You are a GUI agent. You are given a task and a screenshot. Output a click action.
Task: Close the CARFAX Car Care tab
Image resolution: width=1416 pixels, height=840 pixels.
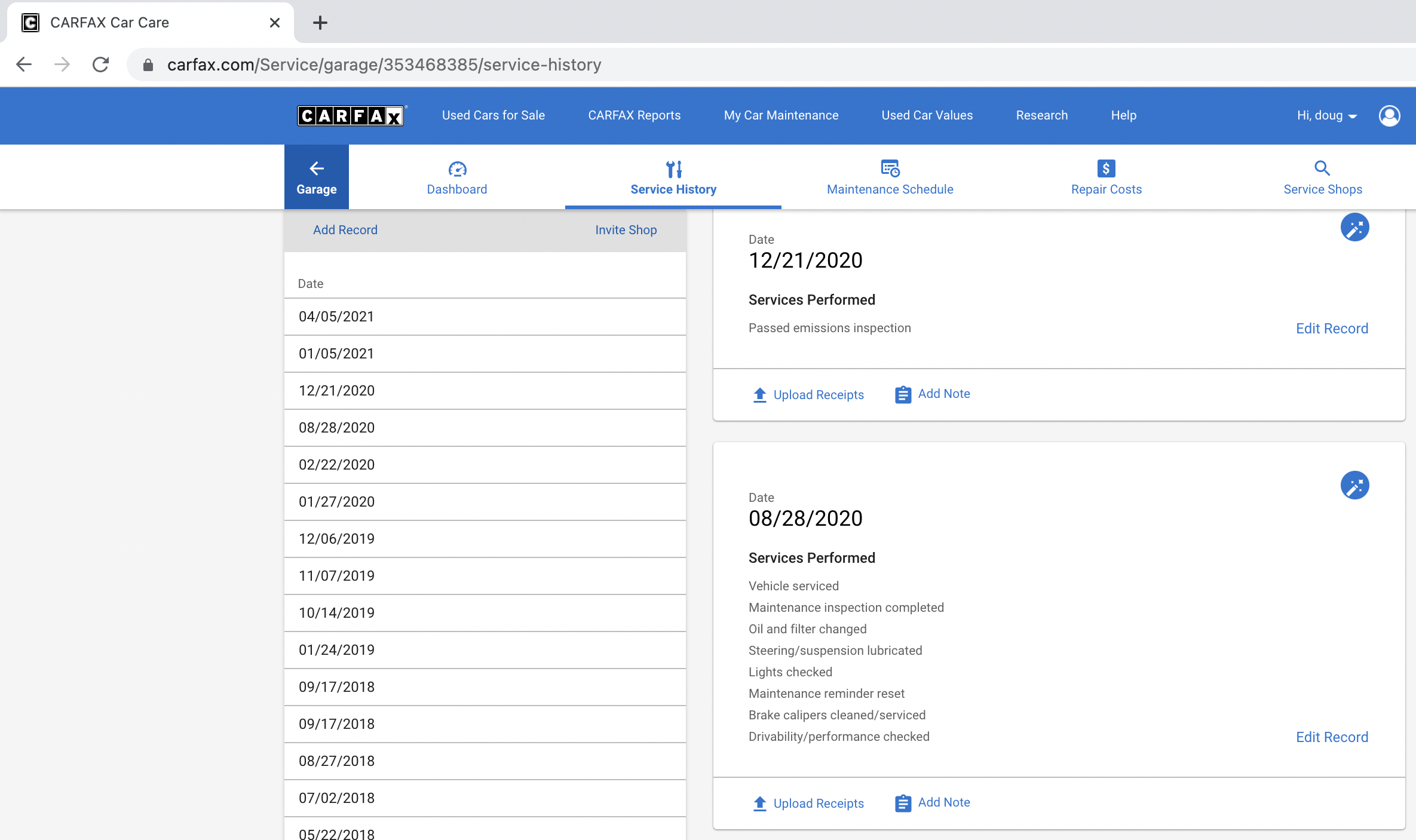click(275, 23)
